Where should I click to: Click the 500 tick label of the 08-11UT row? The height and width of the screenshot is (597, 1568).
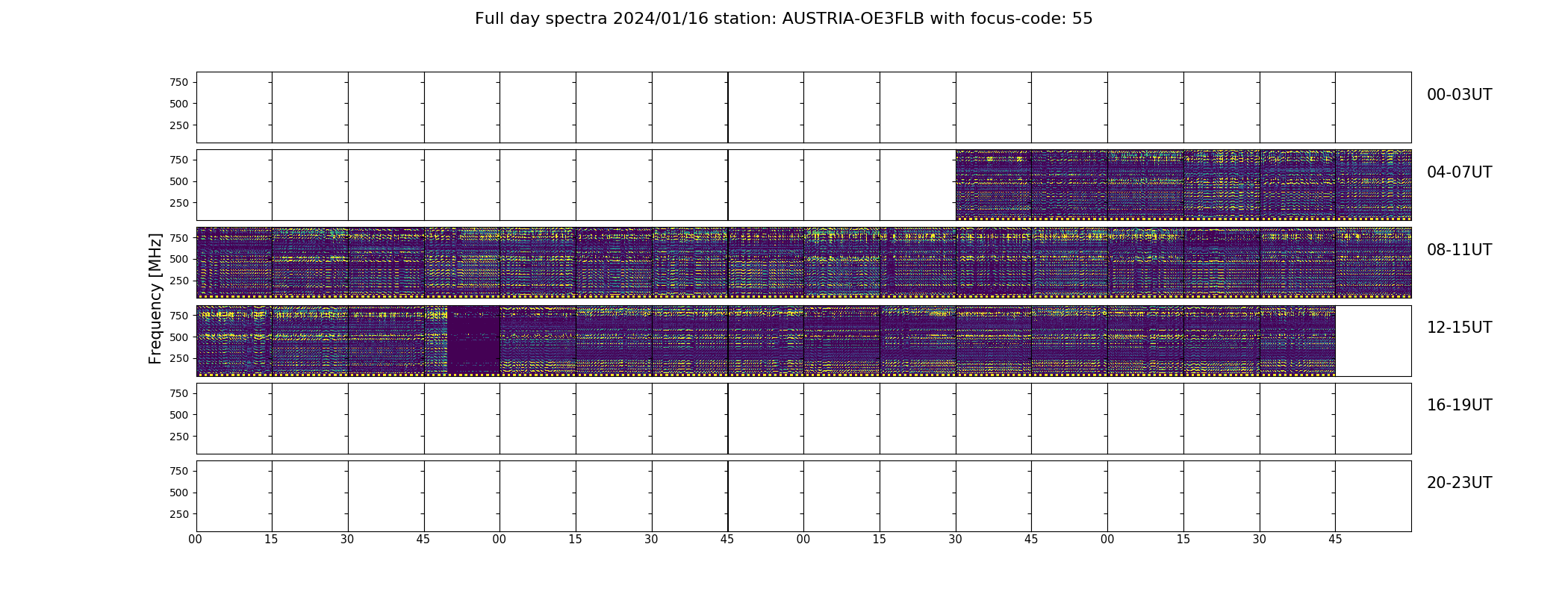click(179, 259)
